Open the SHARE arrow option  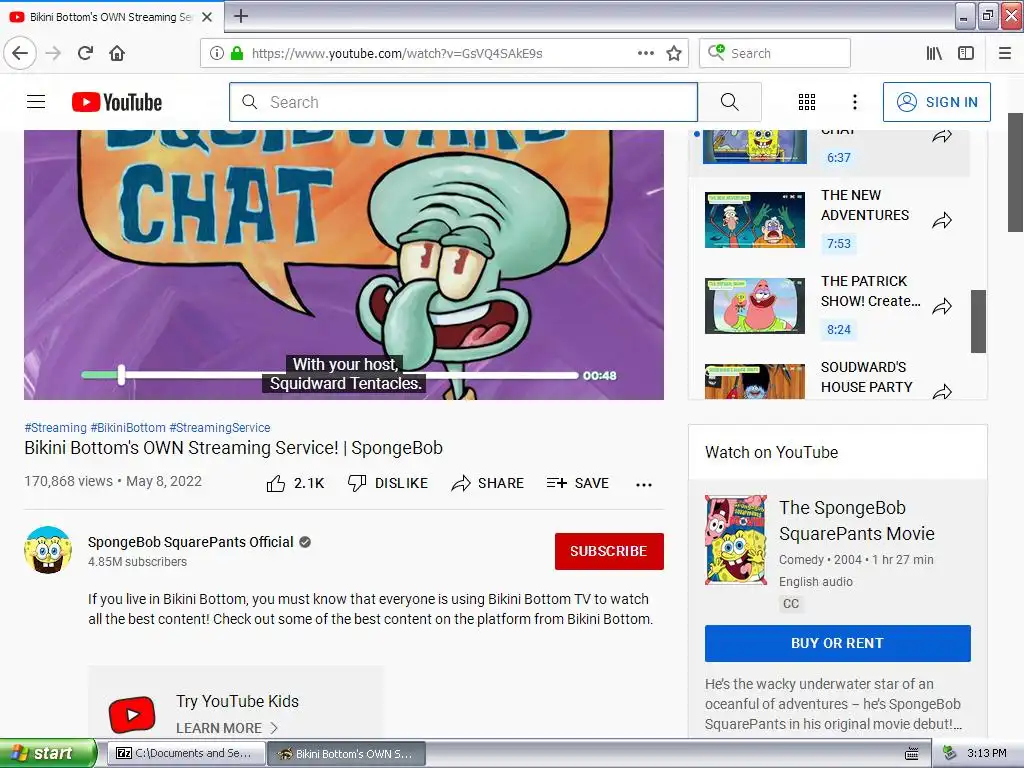coord(487,483)
